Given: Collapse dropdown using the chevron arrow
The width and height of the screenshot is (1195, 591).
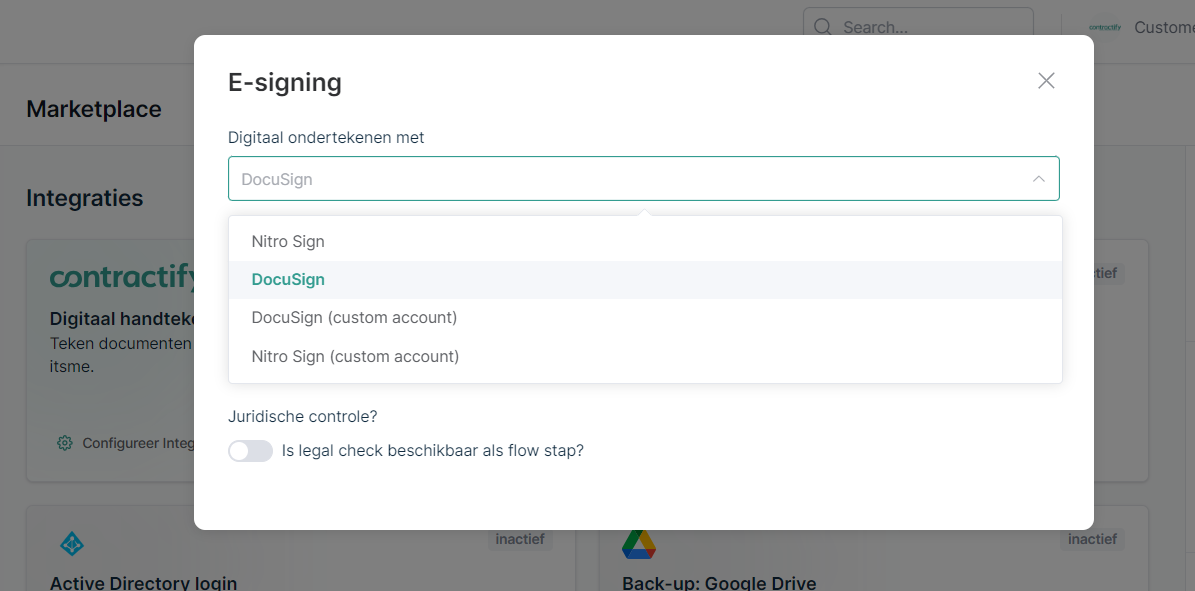Looking at the screenshot, I should [1038, 179].
